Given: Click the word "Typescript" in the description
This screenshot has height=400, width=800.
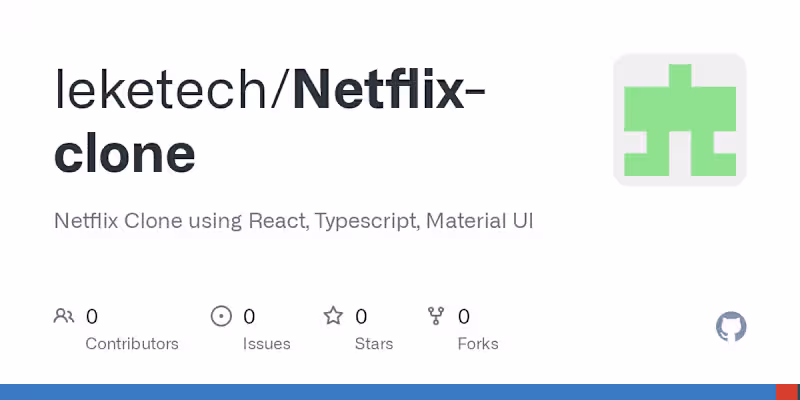Looking at the screenshot, I should (365, 221).
